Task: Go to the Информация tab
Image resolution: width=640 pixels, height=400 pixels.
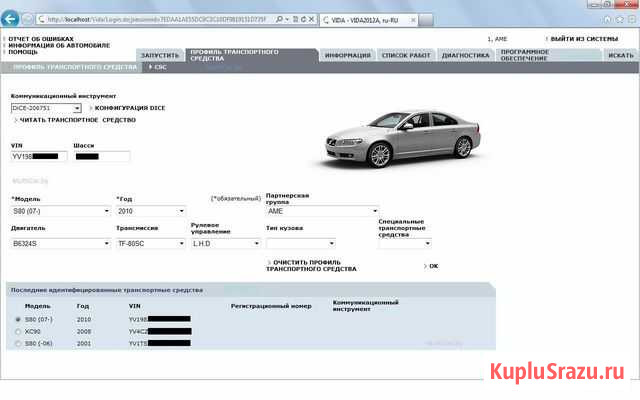Action: coord(347,56)
